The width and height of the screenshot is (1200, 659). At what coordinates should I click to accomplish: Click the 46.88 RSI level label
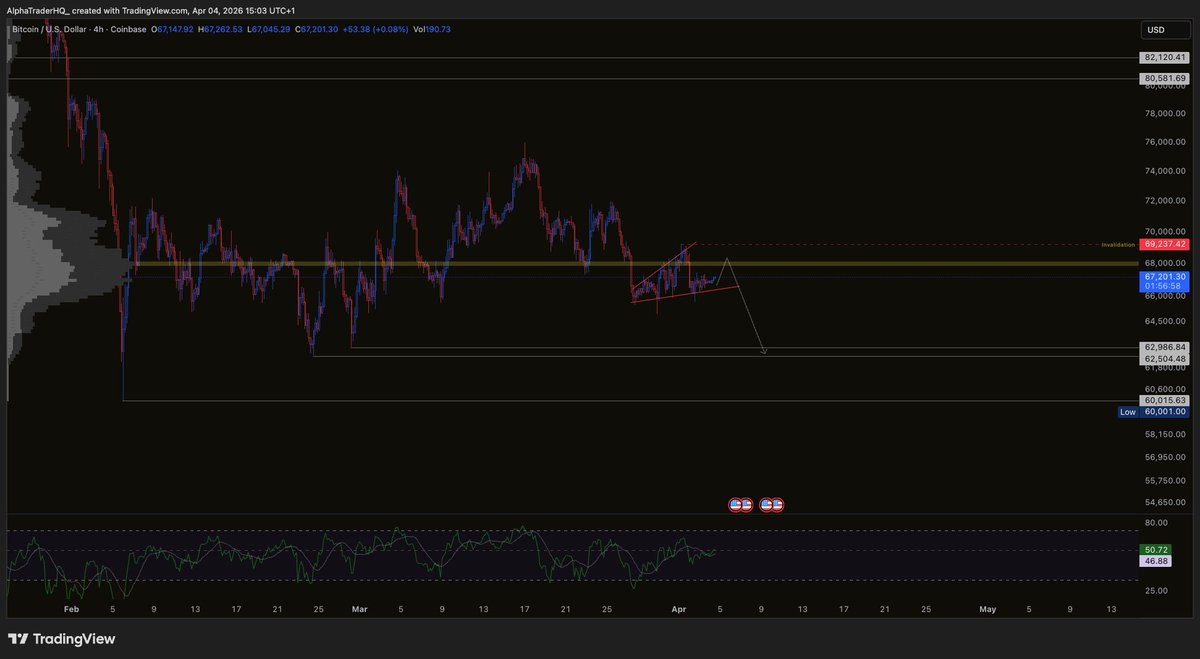tap(1155, 561)
